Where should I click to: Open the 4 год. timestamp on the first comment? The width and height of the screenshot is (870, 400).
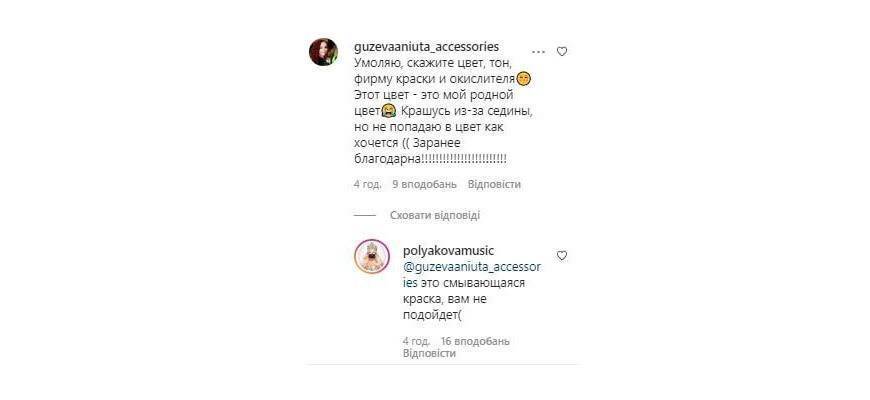367,184
